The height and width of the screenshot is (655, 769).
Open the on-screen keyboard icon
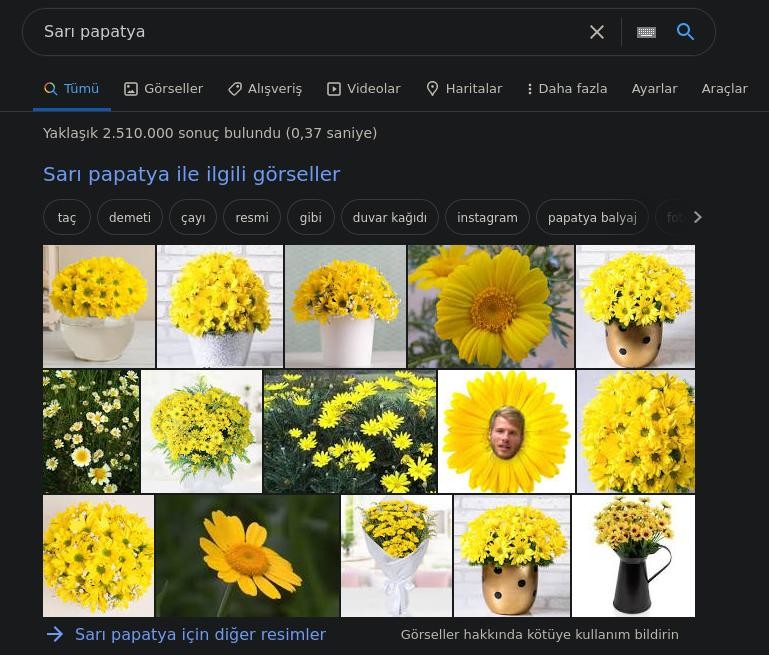click(x=646, y=32)
